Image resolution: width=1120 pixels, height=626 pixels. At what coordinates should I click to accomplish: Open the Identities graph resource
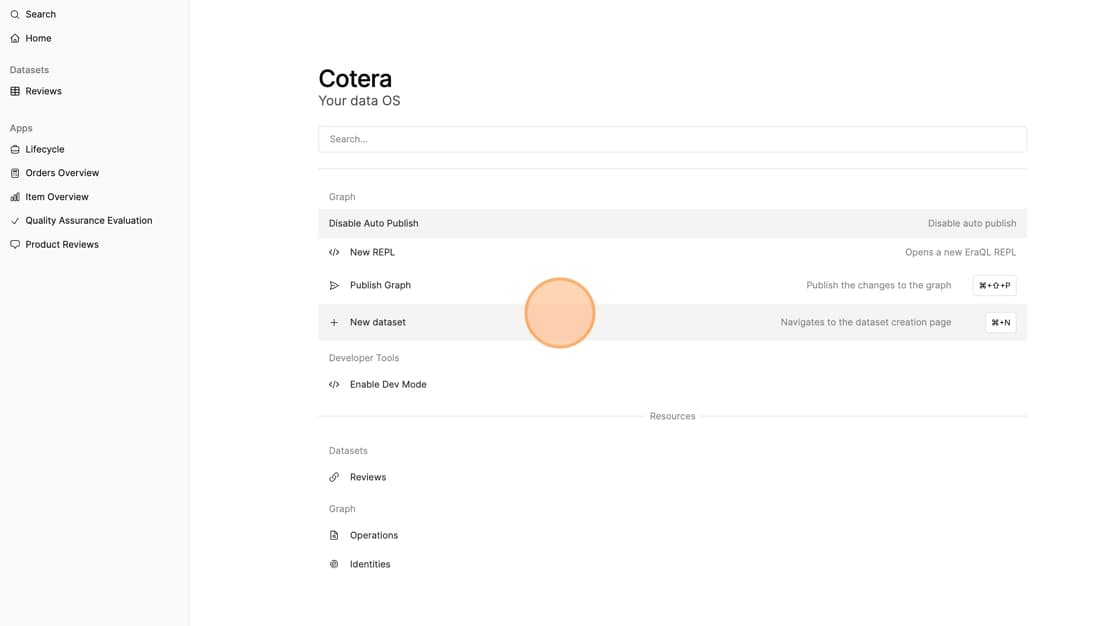click(369, 564)
